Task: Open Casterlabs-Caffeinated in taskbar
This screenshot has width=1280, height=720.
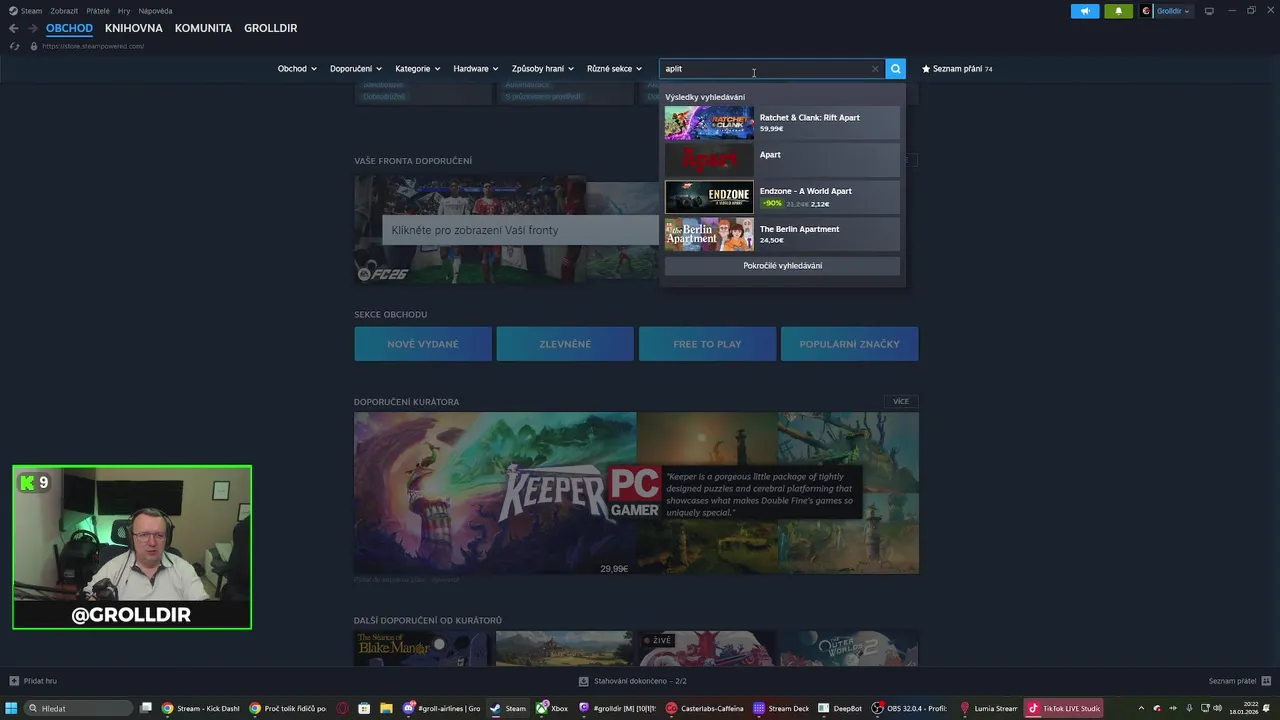Action: 706,708
